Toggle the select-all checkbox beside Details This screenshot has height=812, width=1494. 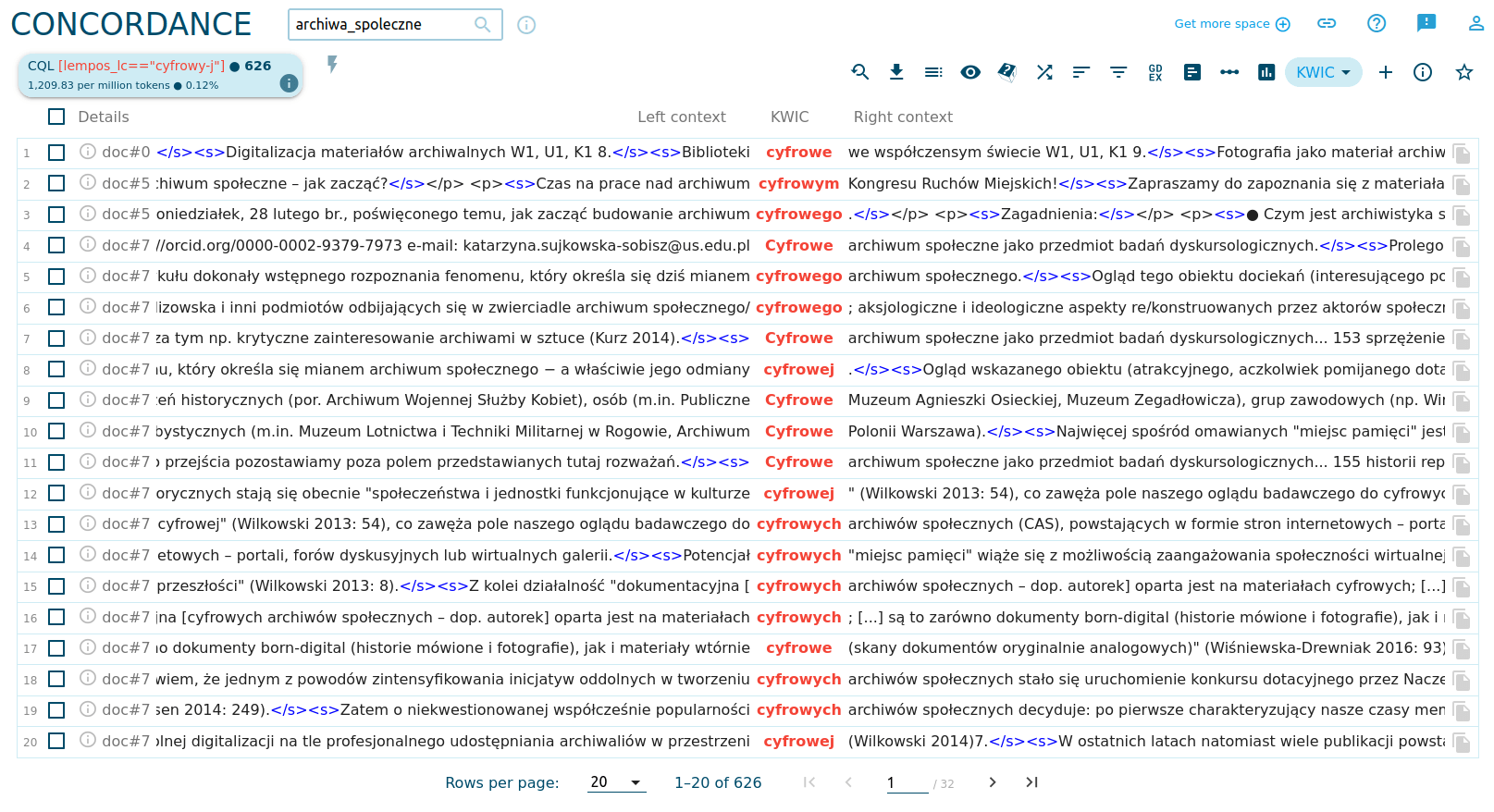pos(56,117)
